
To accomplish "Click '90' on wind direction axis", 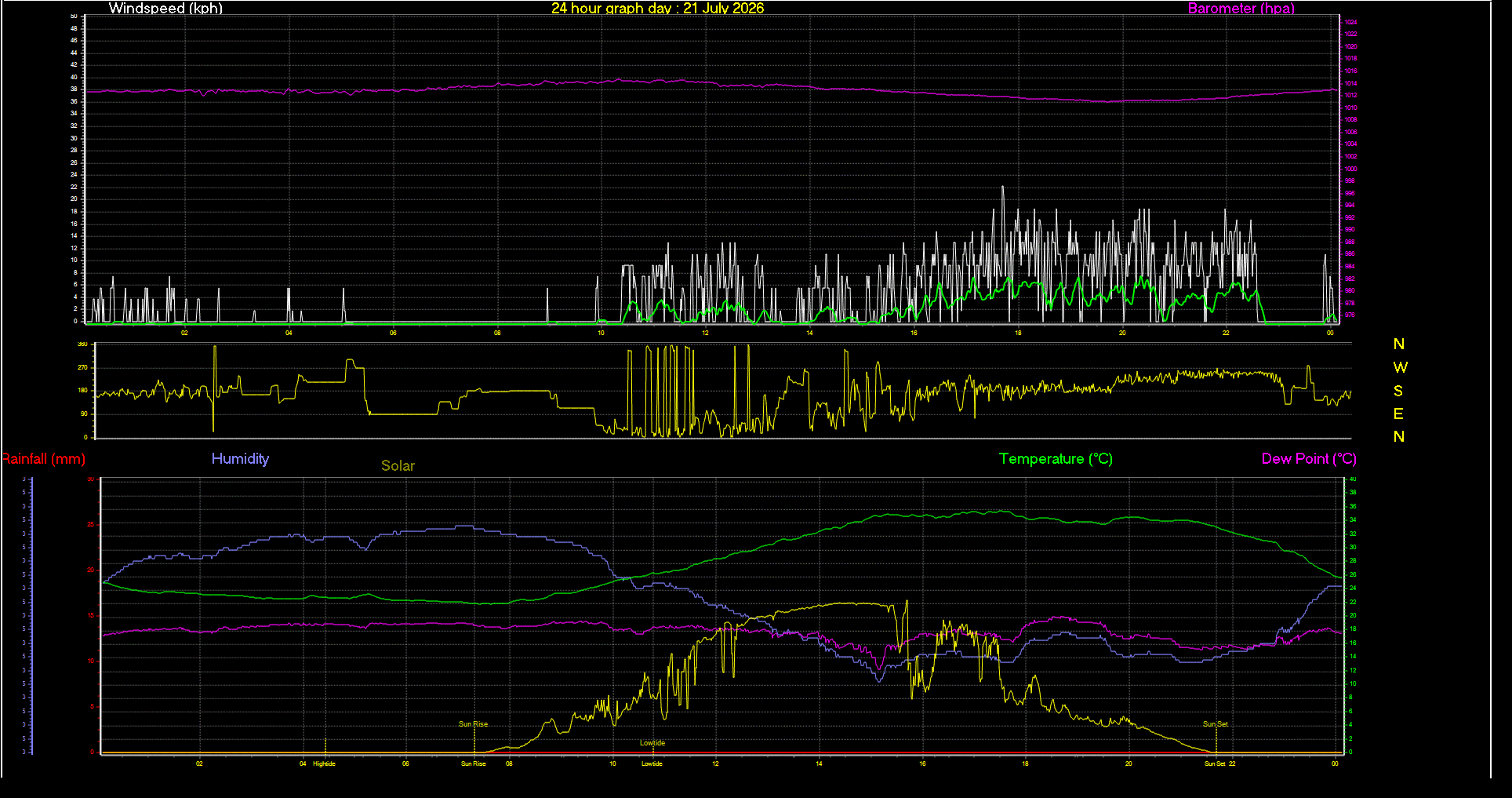I will point(84,414).
